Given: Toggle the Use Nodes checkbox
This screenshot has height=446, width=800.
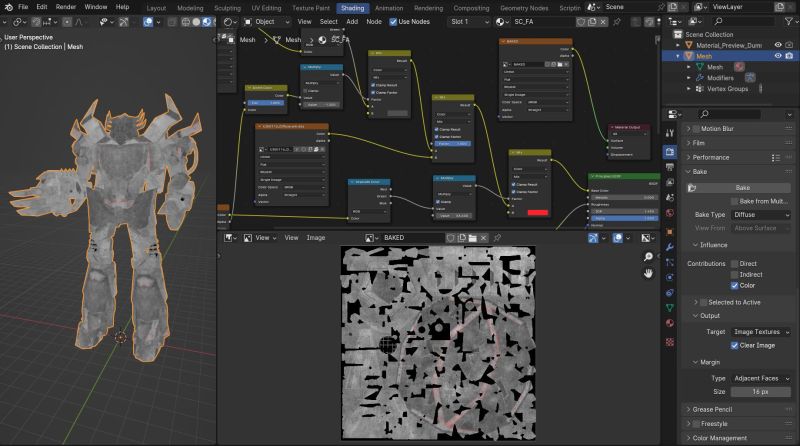Looking at the screenshot, I should (393, 22).
